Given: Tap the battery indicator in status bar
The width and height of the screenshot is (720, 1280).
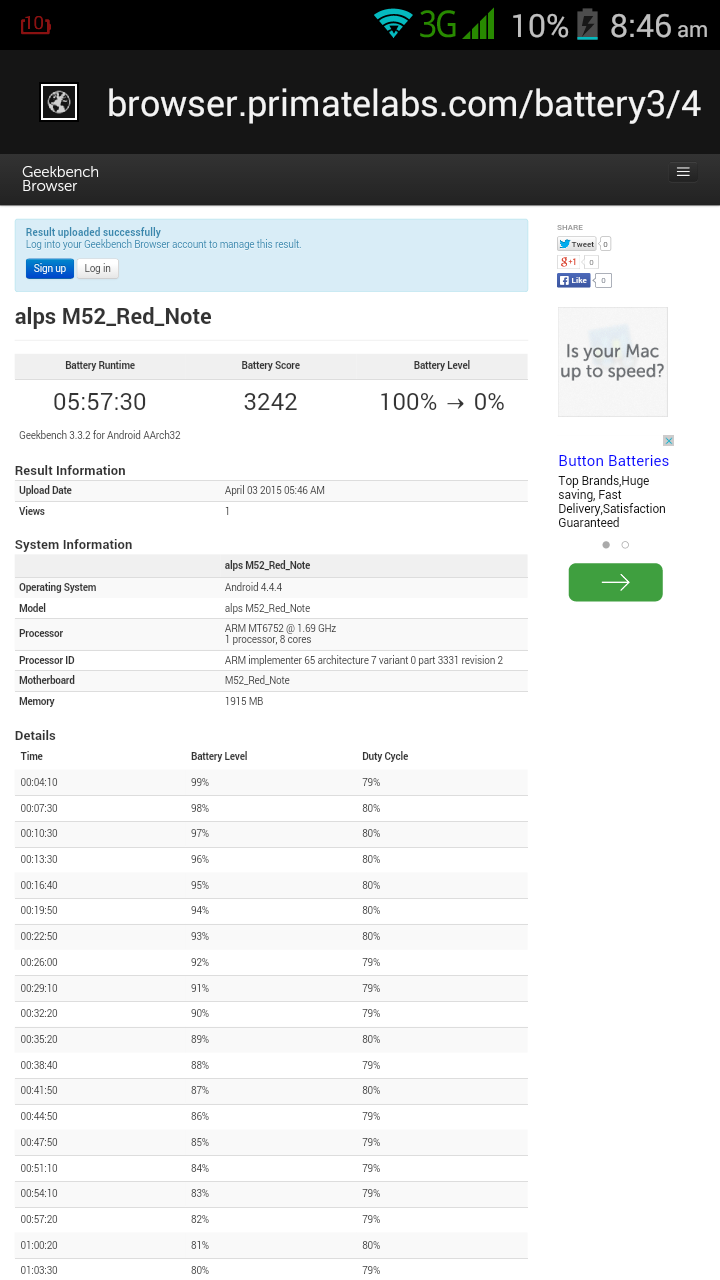Looking at the screenshot, I should [587, 24].
